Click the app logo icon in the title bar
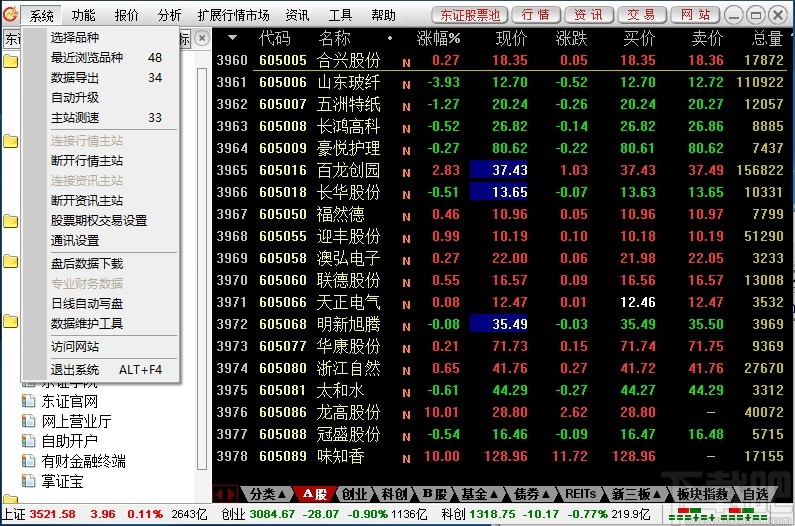Viewport: 795px width, 526px height. [10, 14]
